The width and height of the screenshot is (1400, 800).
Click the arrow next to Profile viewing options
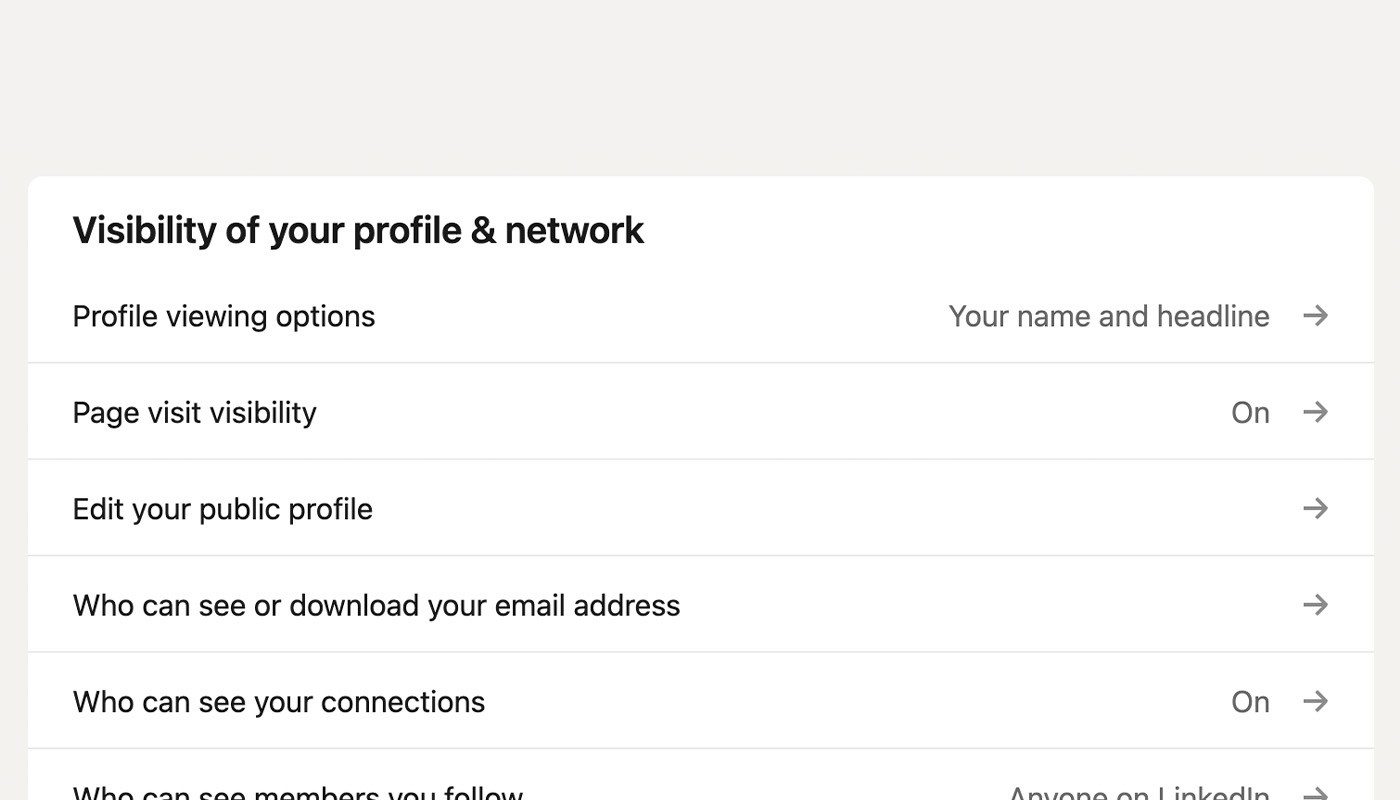click(x=1316, y=315)
